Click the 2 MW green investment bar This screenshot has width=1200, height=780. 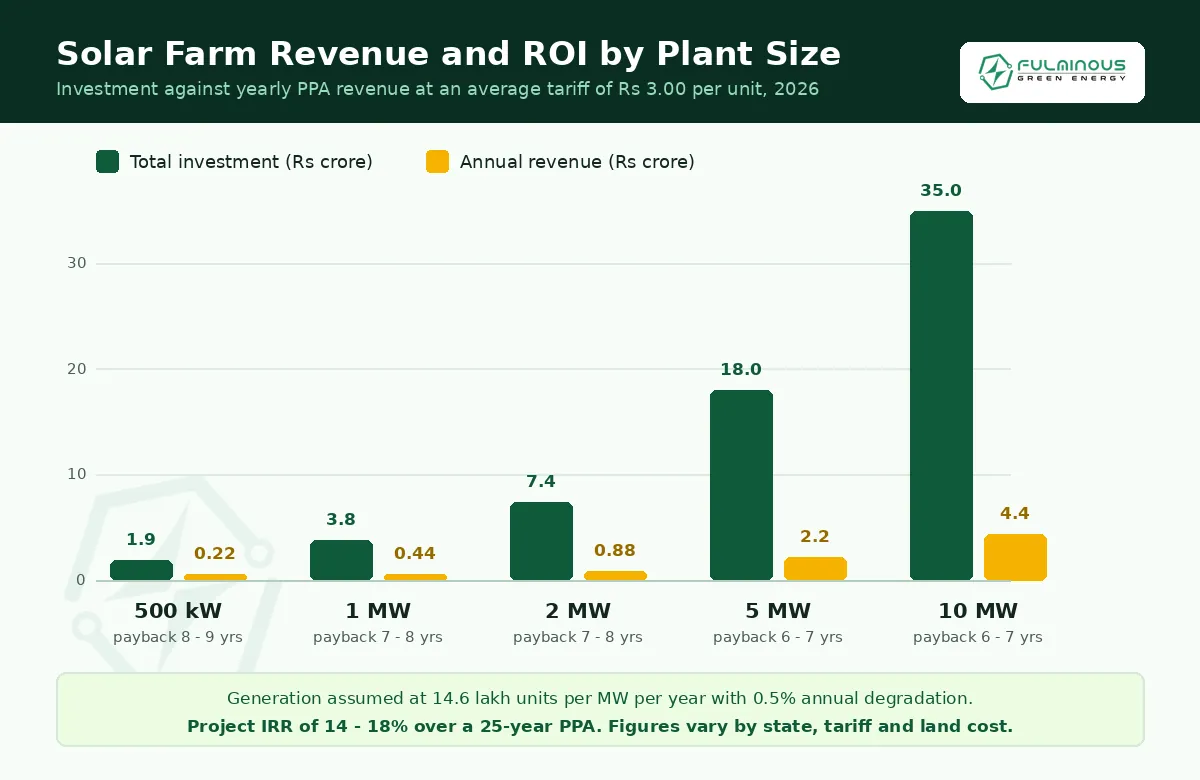541,541
